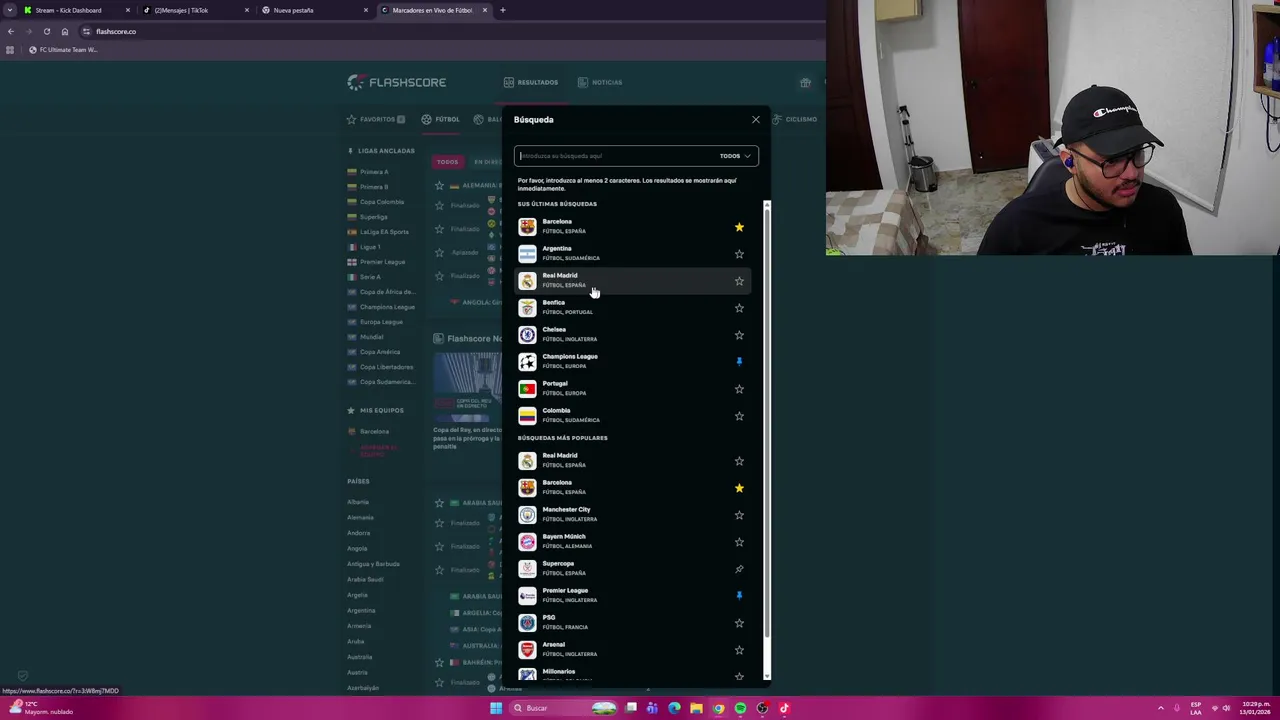Close the Búsqueda search dialog
This screenshot has width=1280, height=720.
coord(756,120)
